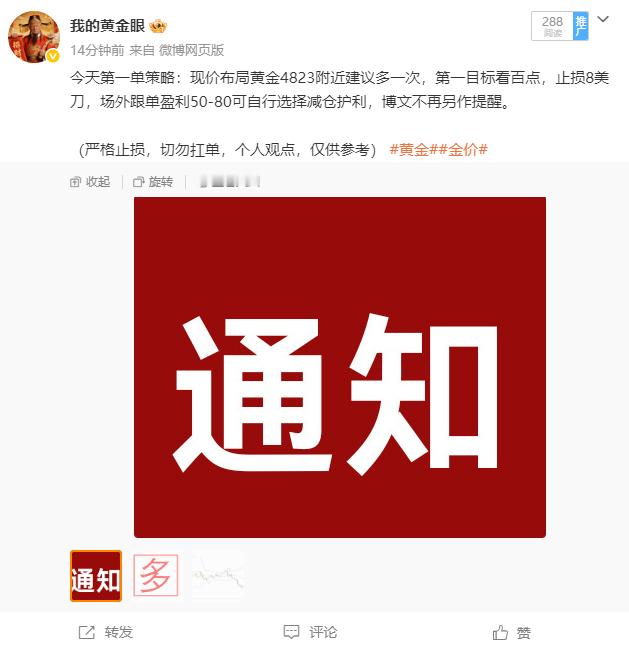The height and width of the screenshot is (647, 629).
Task: Select the 通知 thumbnail
Action: [x=96, y=576]
